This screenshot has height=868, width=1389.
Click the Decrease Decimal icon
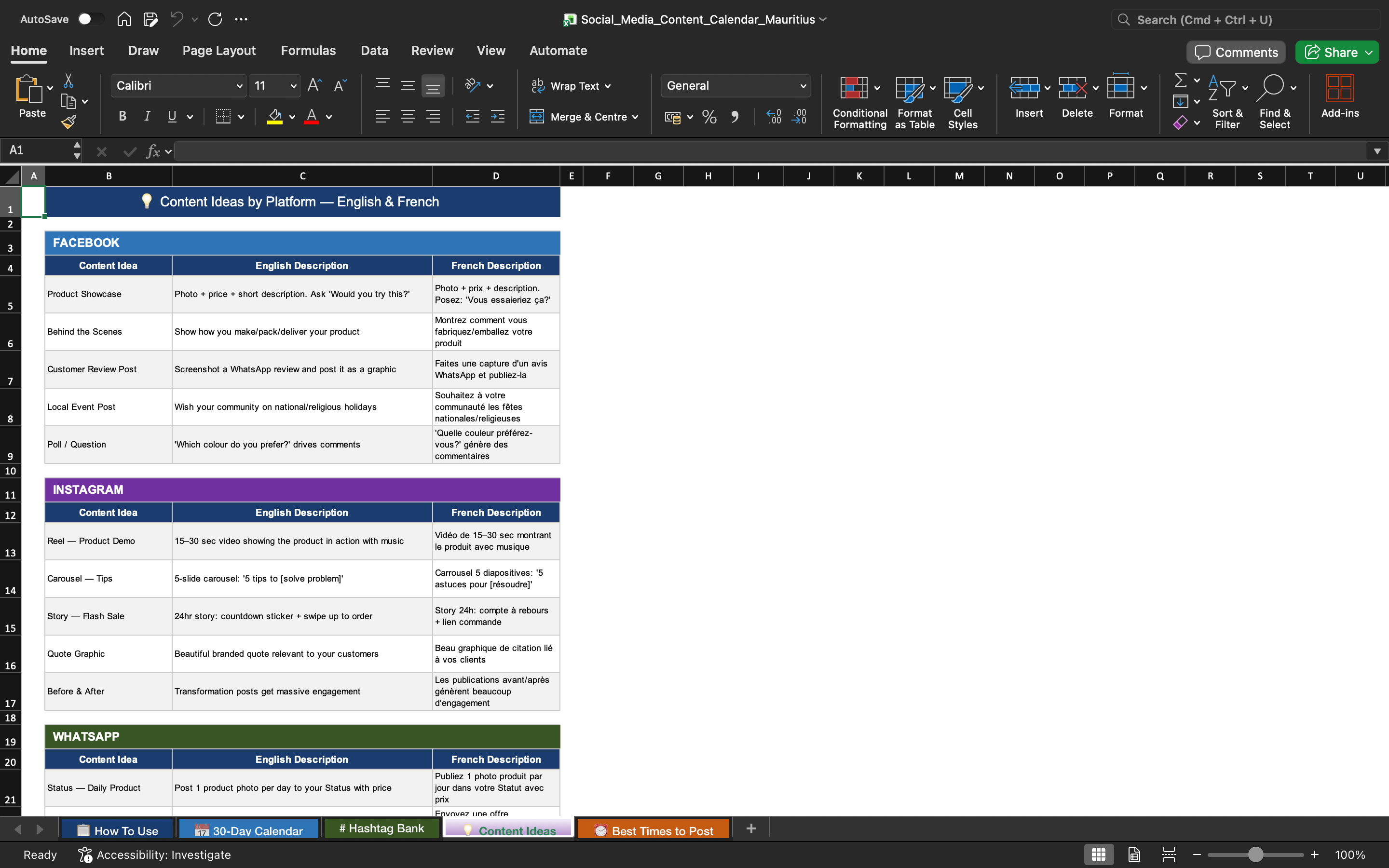click(799, 117)
